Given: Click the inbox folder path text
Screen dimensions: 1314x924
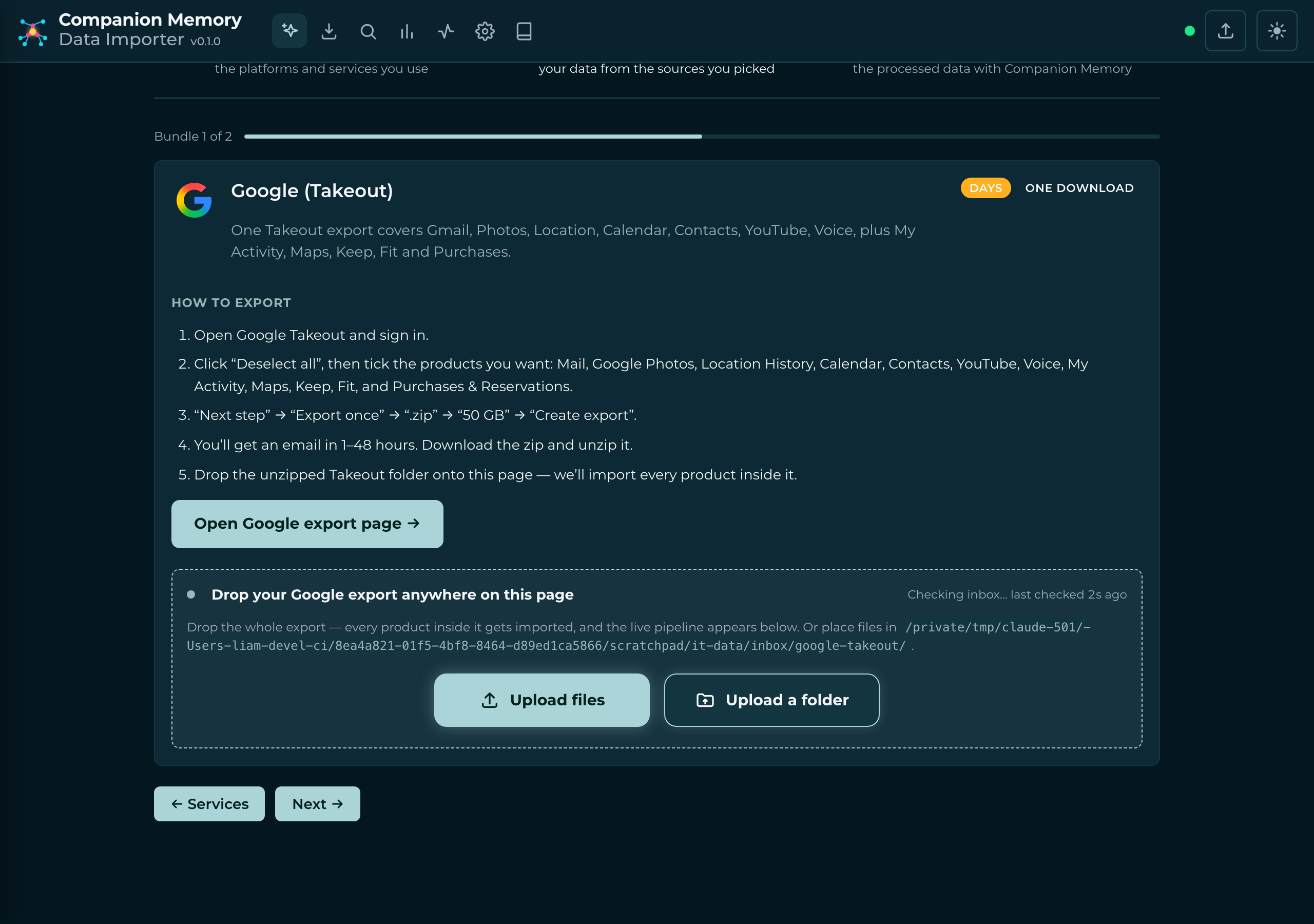Looking at the screenshot, I should click(x=639, y=637).
